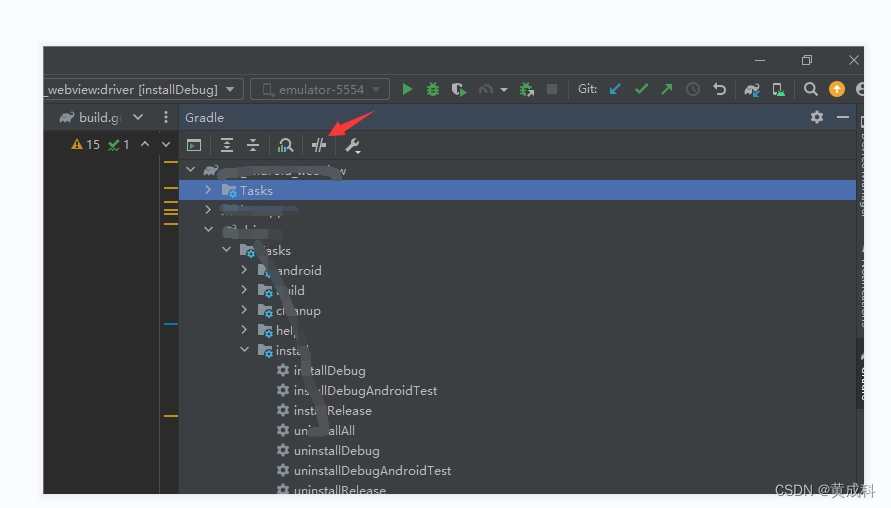The height and width of the screenshot is (508, 891).
Task: Sync project with Gradle files elephant icon
Action: coord(752,89)
